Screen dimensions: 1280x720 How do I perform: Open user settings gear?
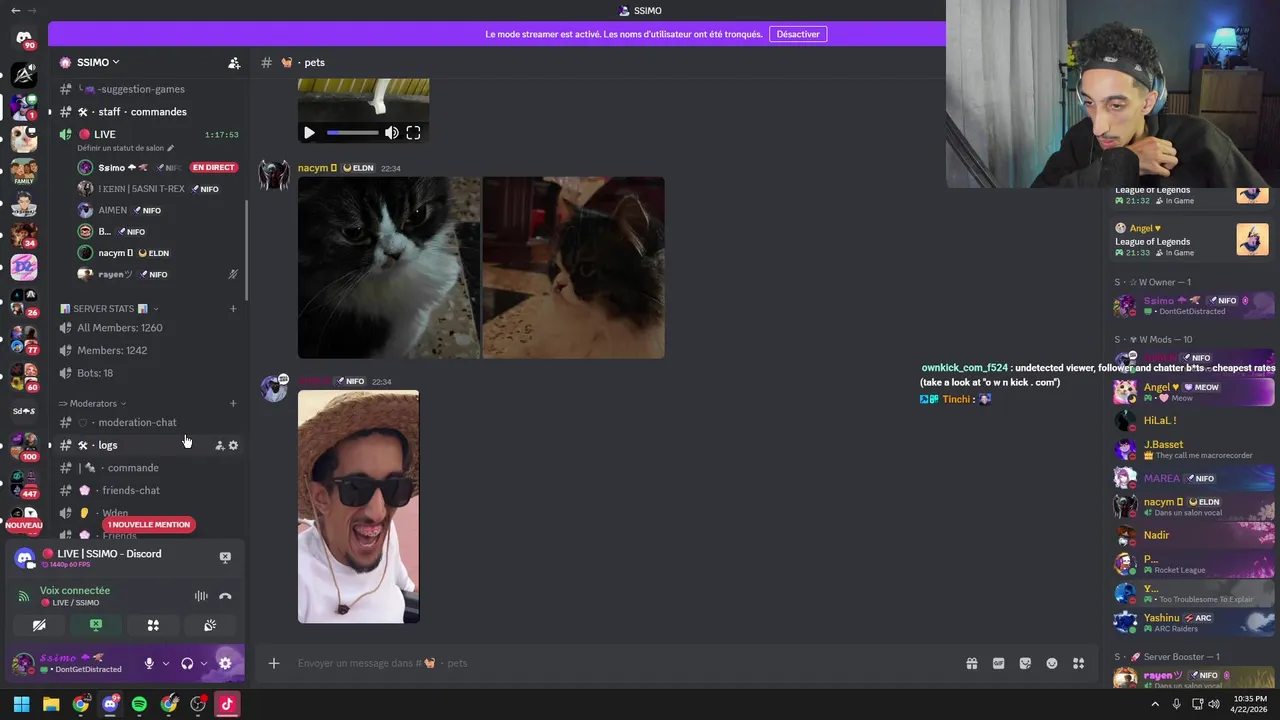tap(225, 663)
